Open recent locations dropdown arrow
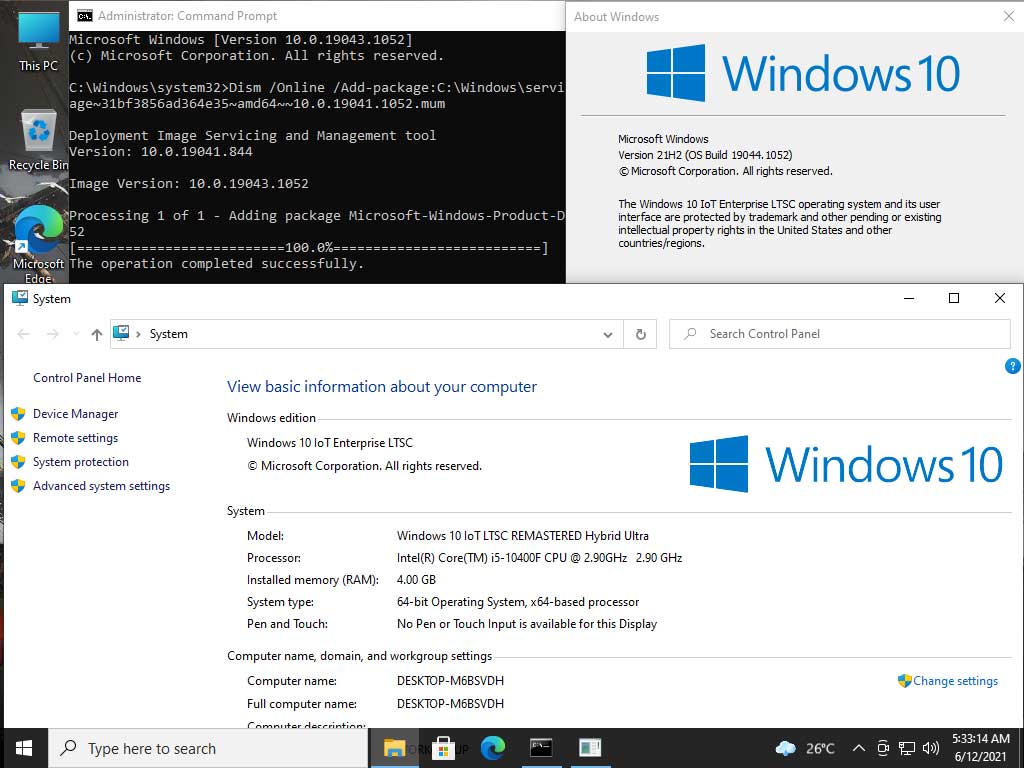 pos(76,334)
